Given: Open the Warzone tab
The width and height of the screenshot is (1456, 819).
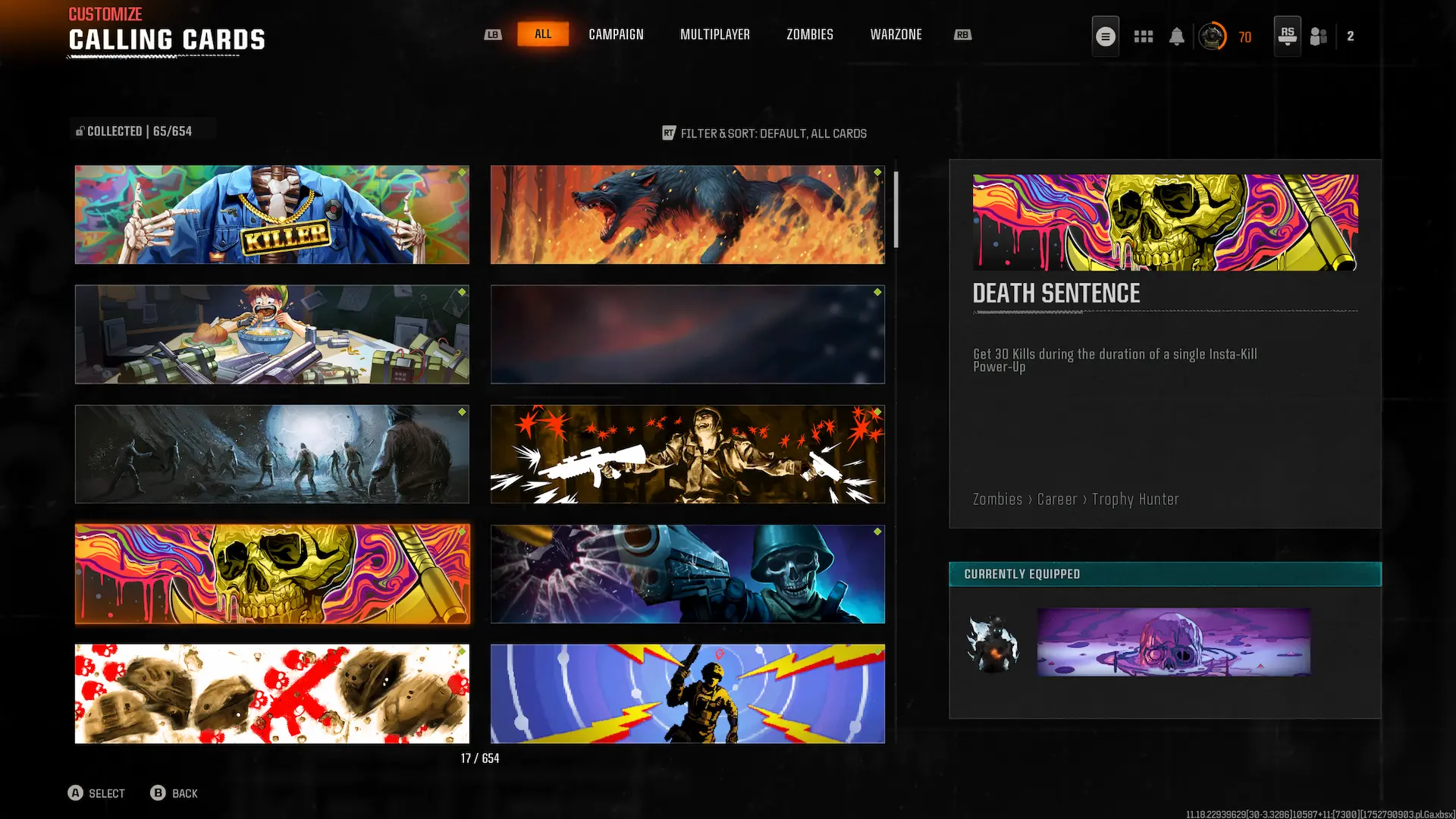Looking at the screenshot, I should pyautogui.click(x=896, y=35).
